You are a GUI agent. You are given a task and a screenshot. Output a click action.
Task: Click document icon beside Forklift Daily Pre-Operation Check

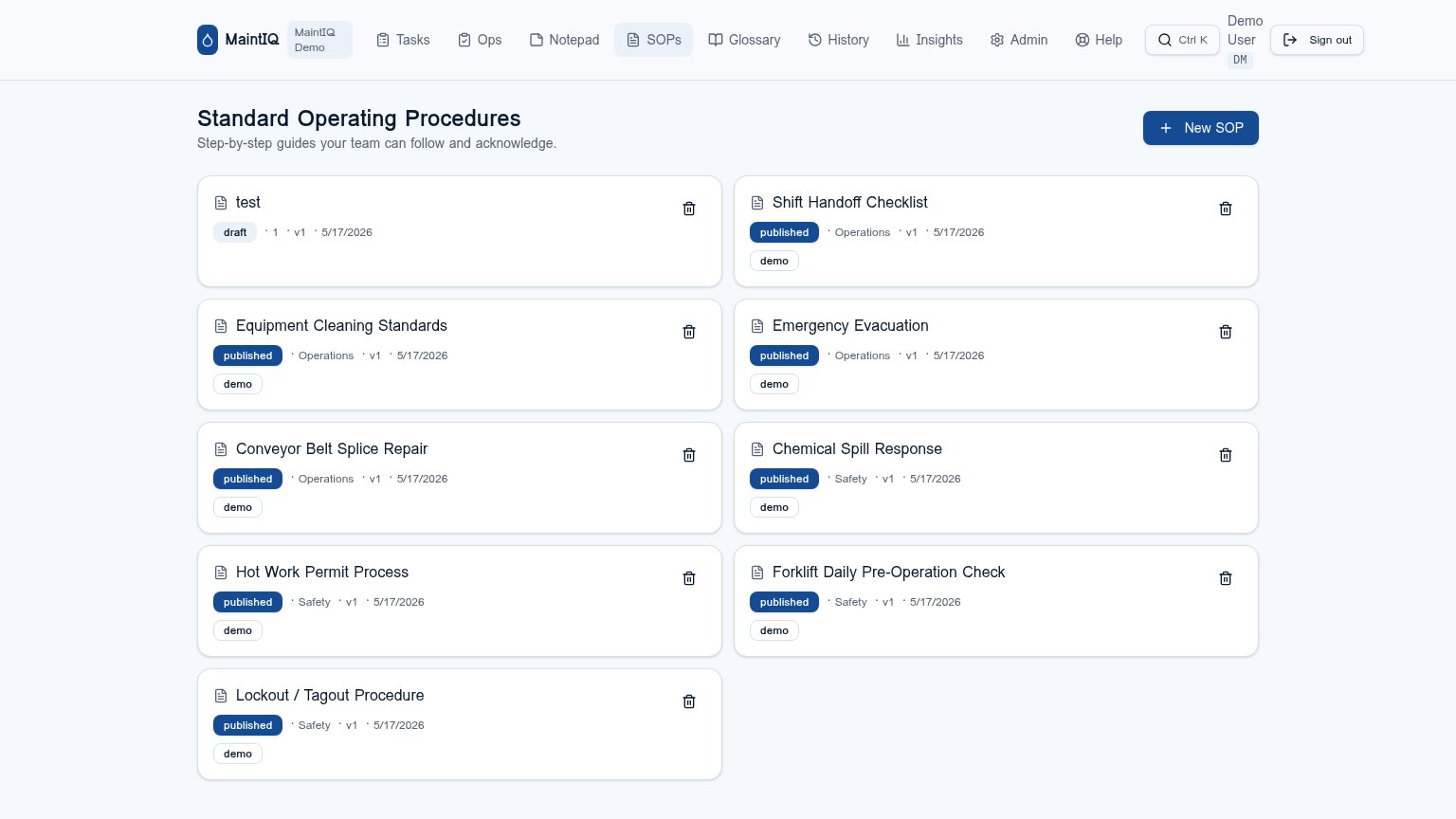[757, 573]
